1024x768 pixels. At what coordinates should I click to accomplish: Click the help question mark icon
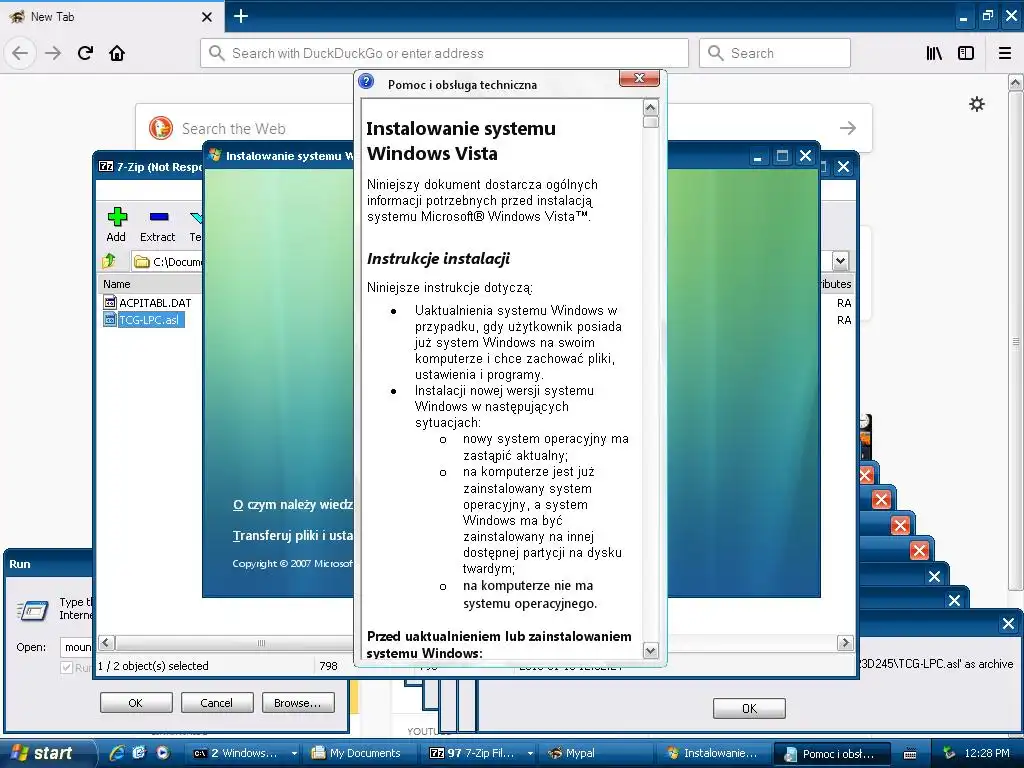point(366,82)
